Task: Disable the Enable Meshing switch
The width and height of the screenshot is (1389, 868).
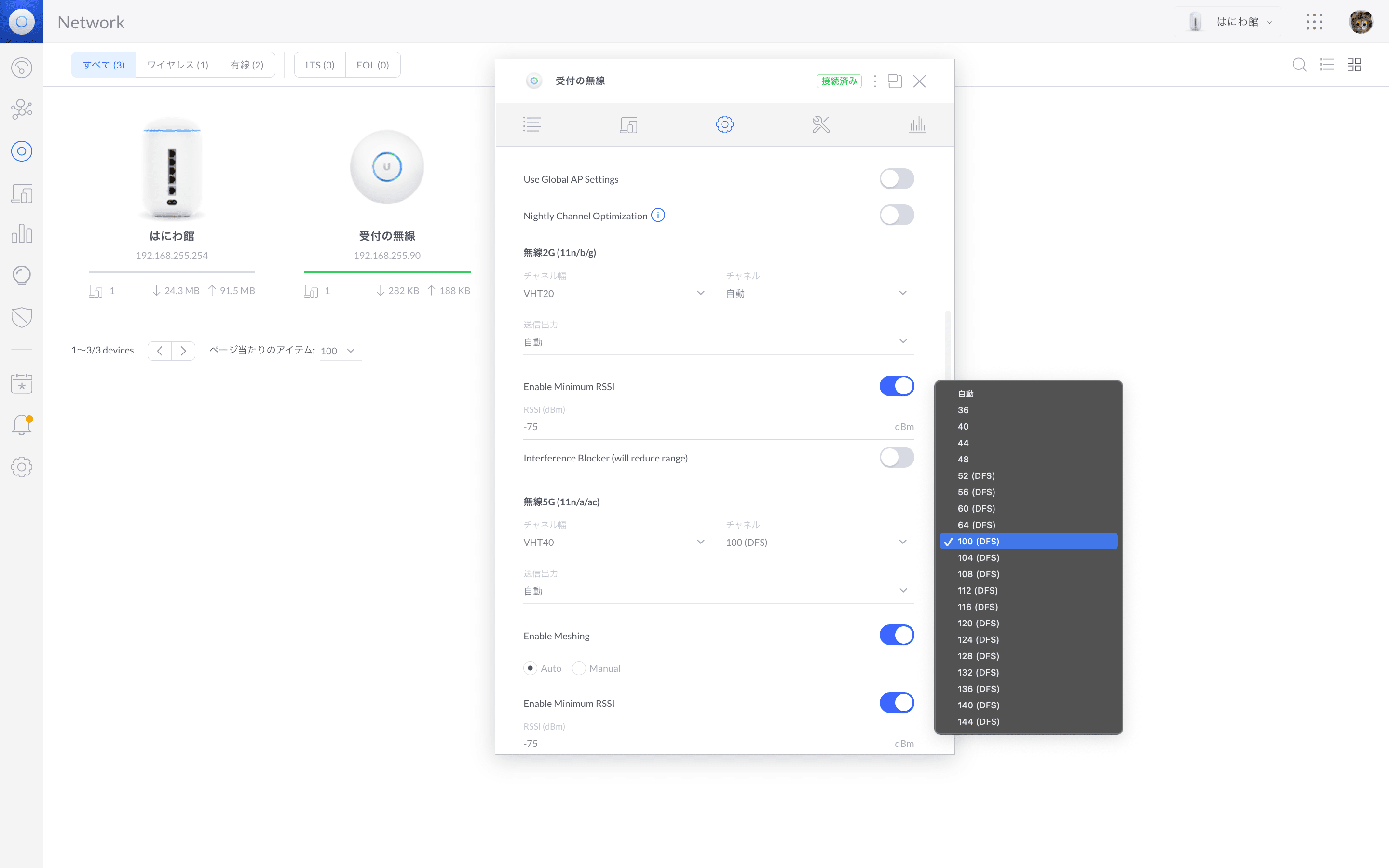Action: pyautogui.click(x=897, y=635)
